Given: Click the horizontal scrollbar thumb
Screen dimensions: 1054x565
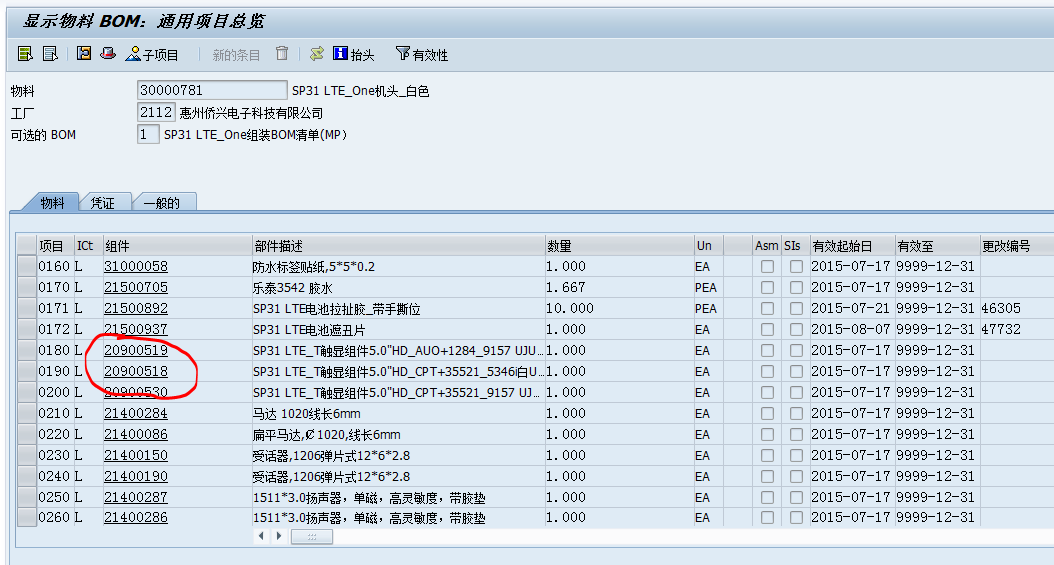Looking at the screenshot, I should (x=311, y=536).
